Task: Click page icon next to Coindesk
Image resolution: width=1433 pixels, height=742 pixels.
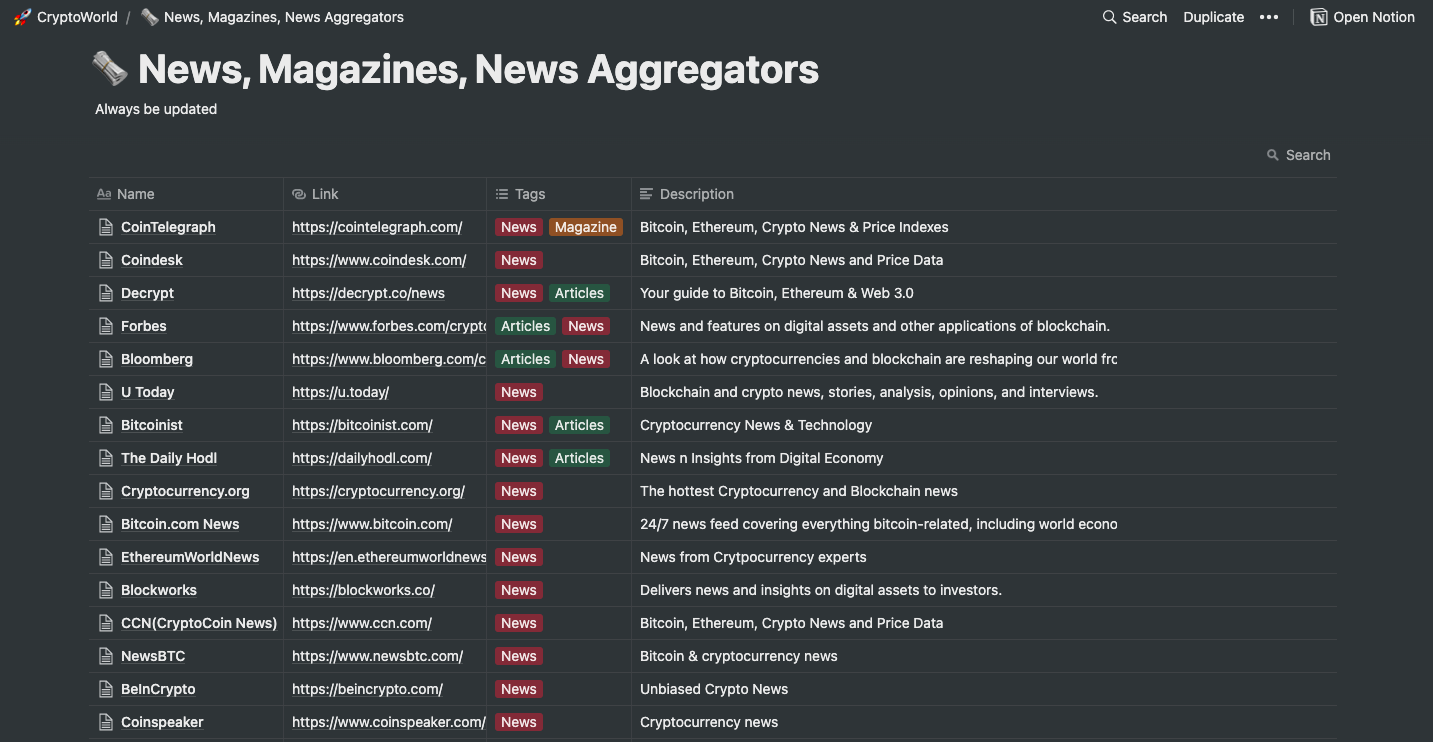Action: click(x=106, y=260)
